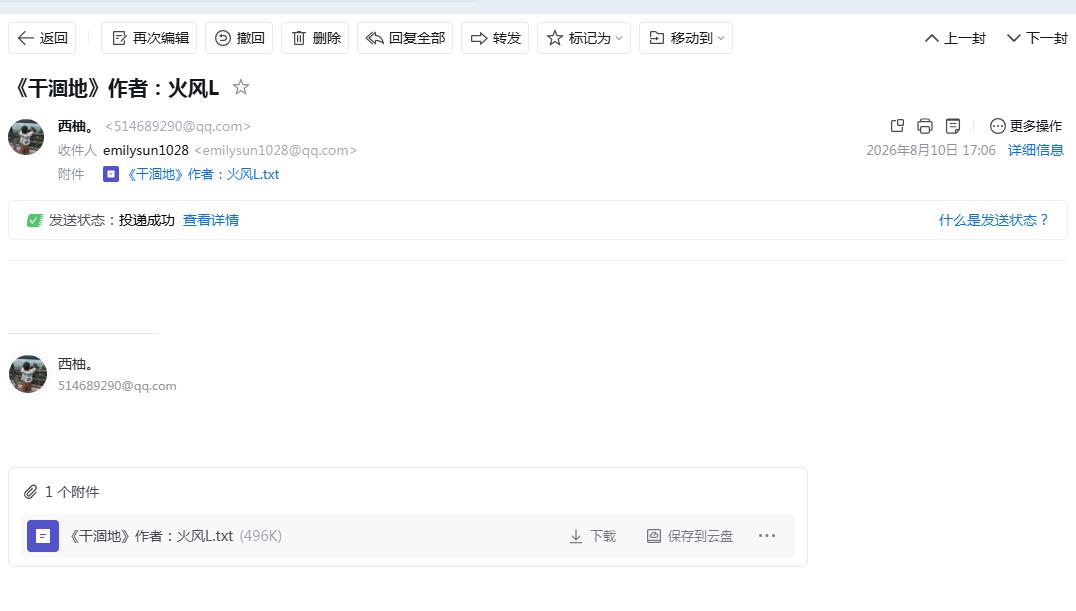Click the print icon in email header

[x=925, y=126]
